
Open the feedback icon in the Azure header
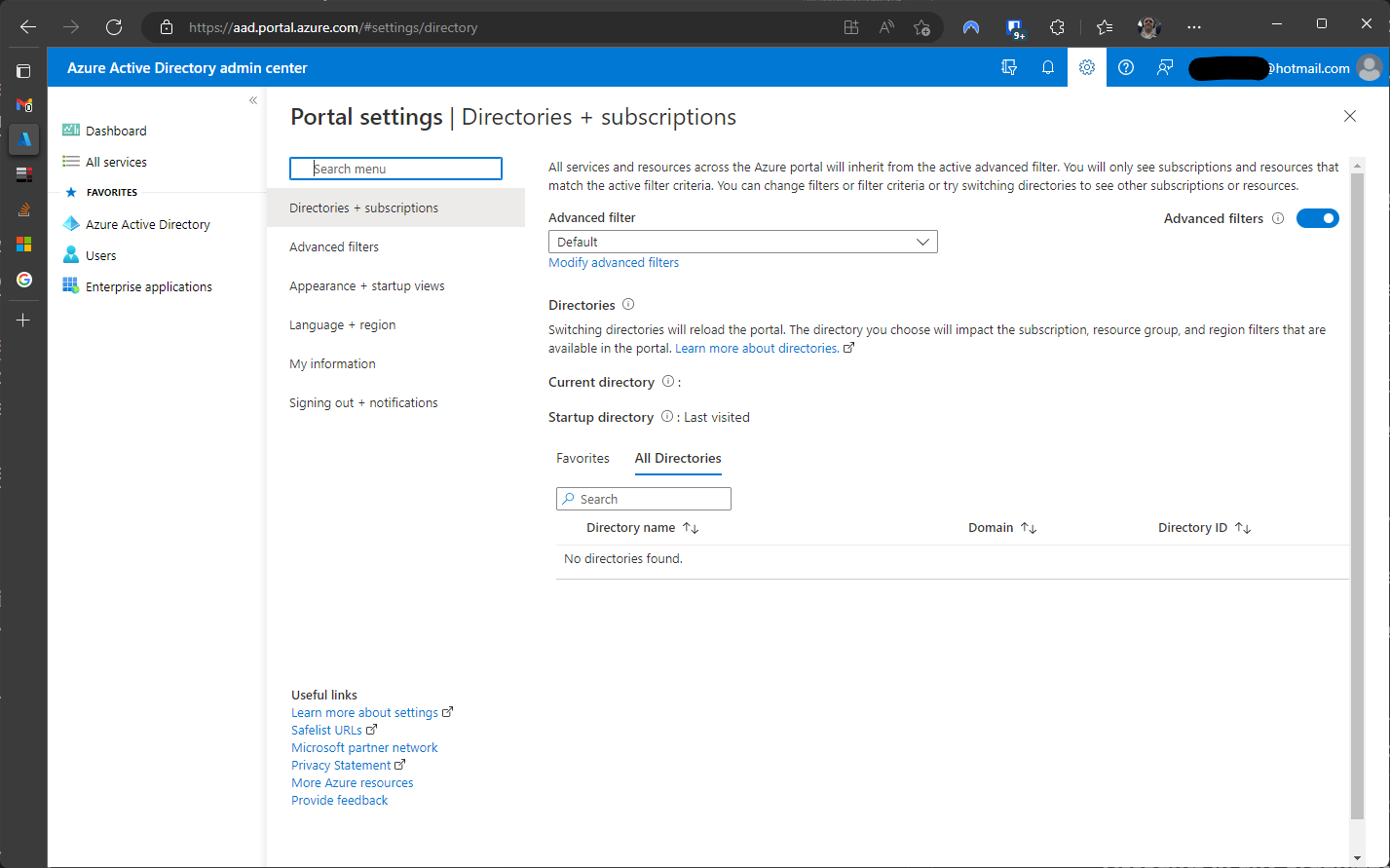tap(1165, 68)
